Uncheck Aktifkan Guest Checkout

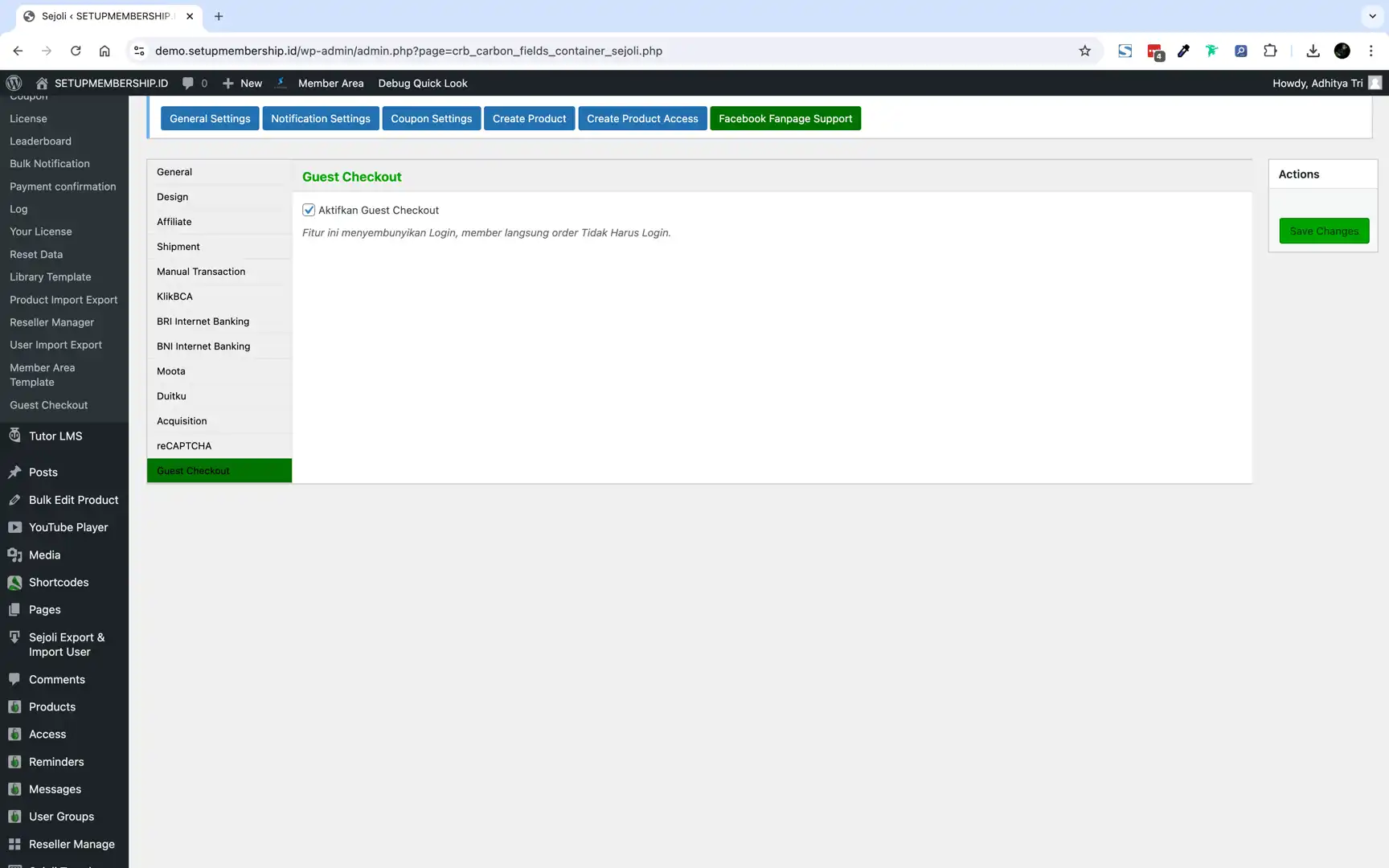309,209
